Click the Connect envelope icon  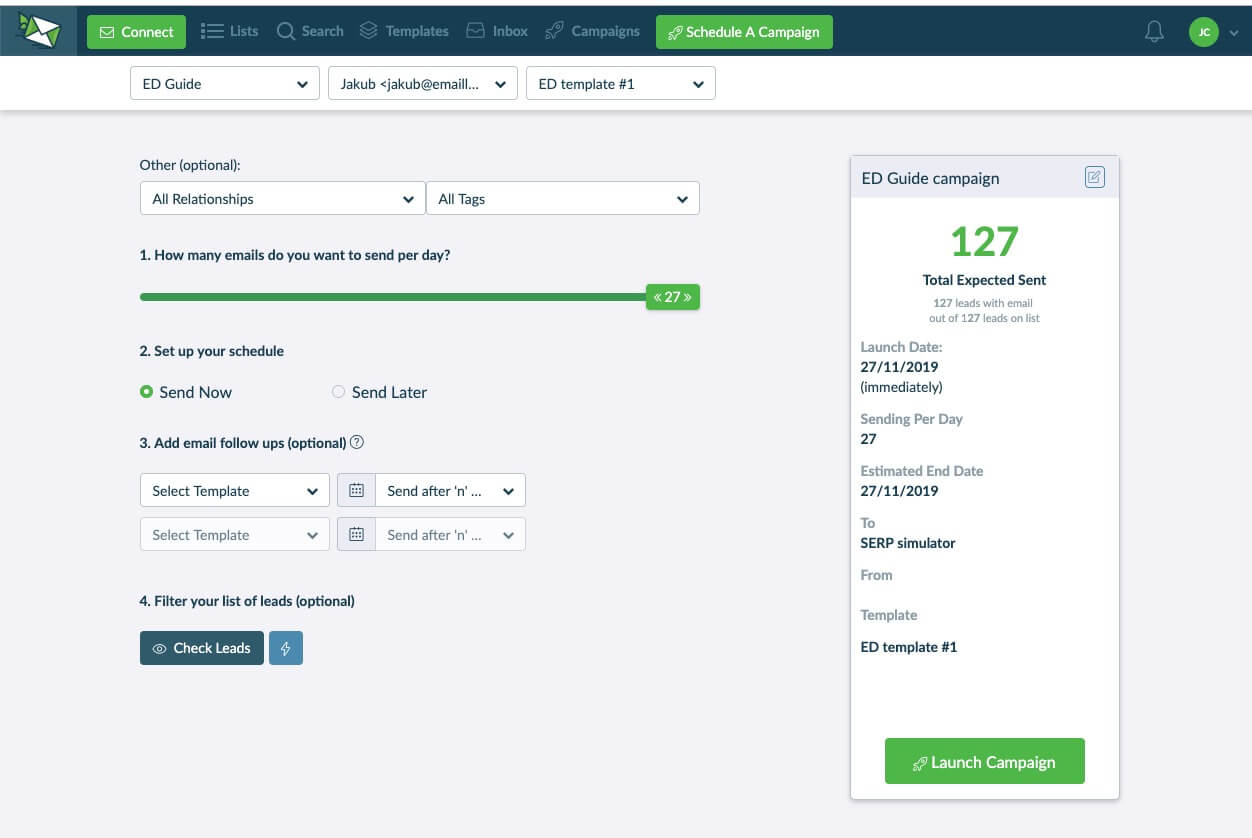coord(108,31)
